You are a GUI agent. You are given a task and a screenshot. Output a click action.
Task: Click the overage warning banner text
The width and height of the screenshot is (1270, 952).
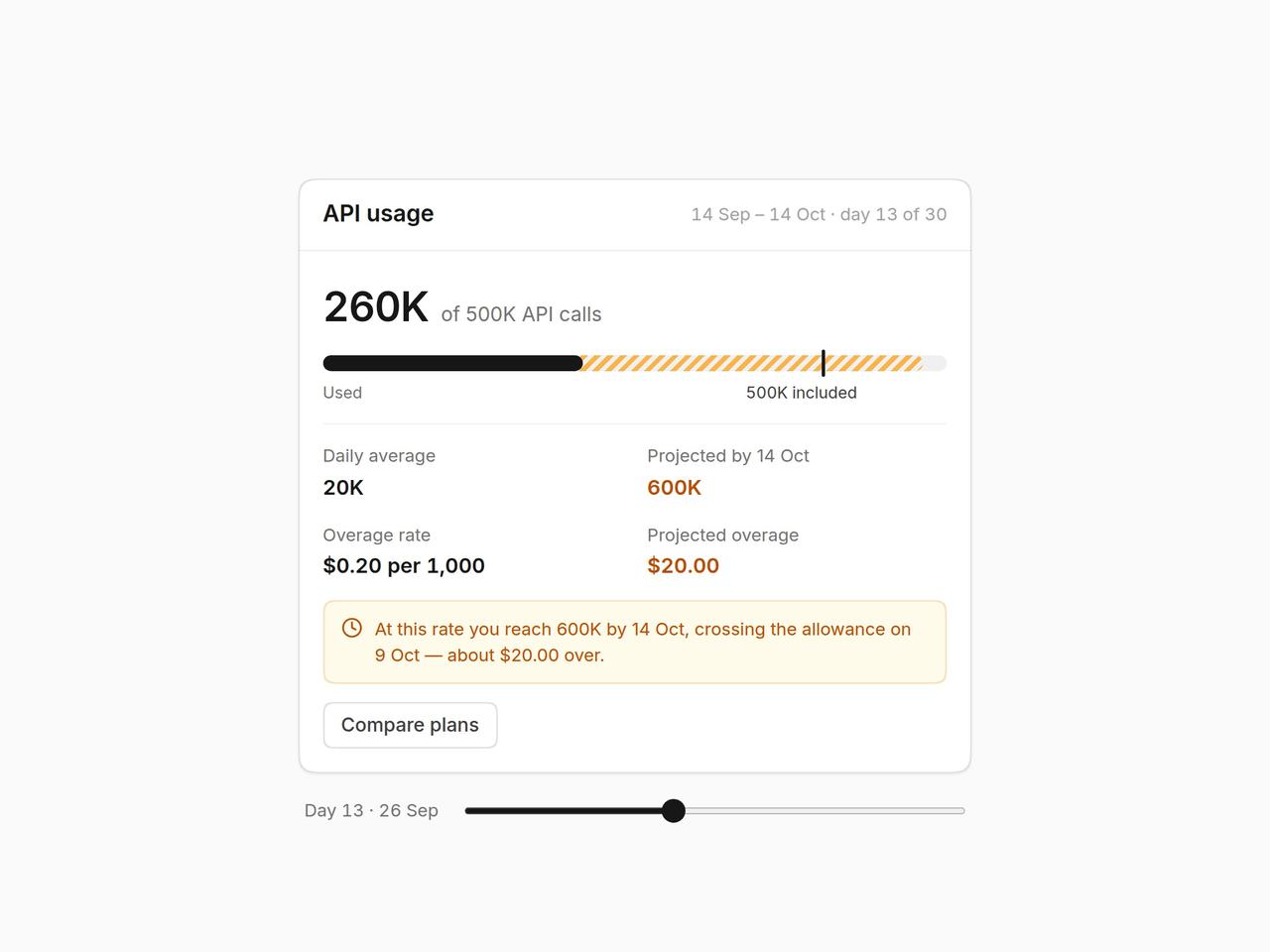[x=643, y=642]
